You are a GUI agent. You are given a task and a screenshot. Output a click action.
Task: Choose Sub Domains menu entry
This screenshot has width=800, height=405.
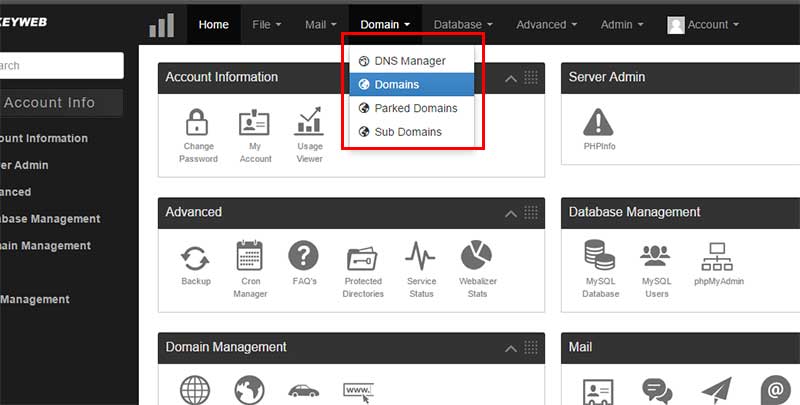click(412, 132)
